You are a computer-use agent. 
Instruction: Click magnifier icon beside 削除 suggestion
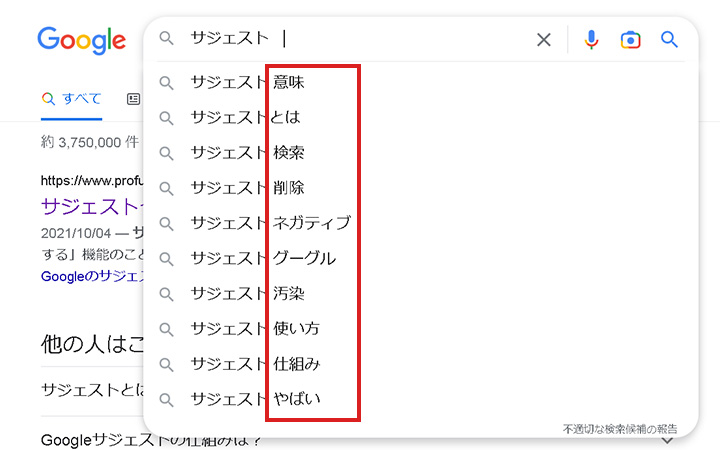pos(166,189)
